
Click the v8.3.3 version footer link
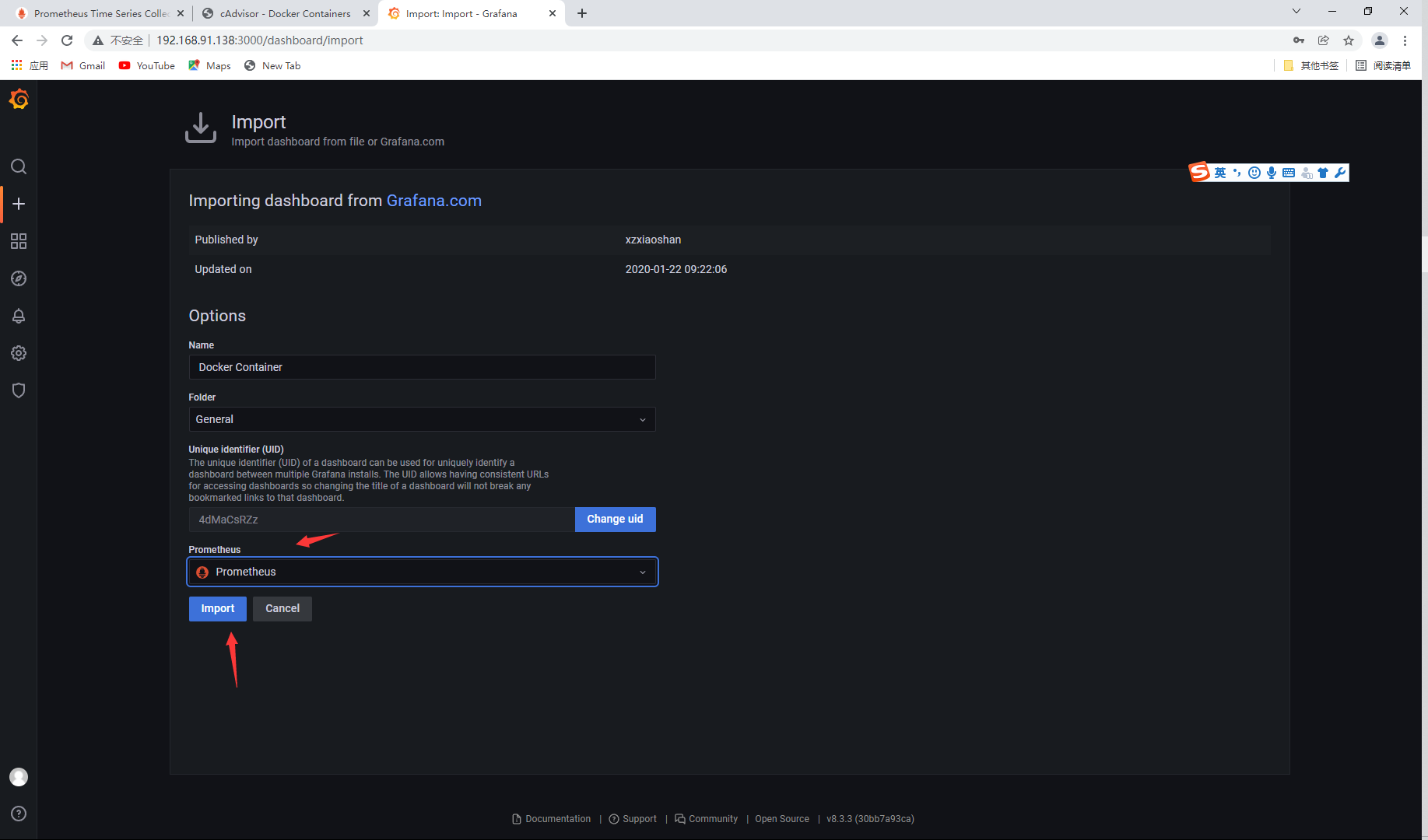pyautogui.click(x=870, y=819)
